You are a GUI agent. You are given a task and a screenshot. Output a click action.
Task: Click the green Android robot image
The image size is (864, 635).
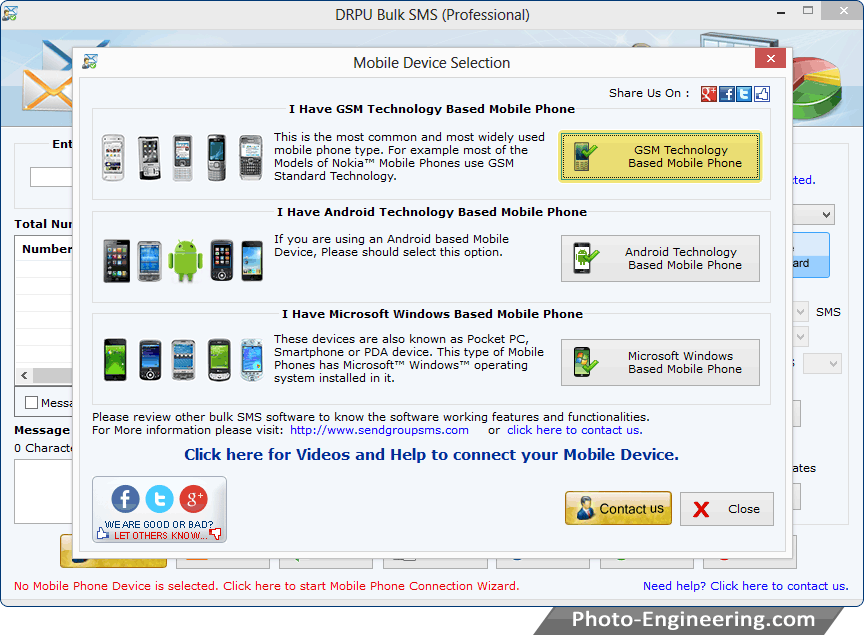coord(185,261)
